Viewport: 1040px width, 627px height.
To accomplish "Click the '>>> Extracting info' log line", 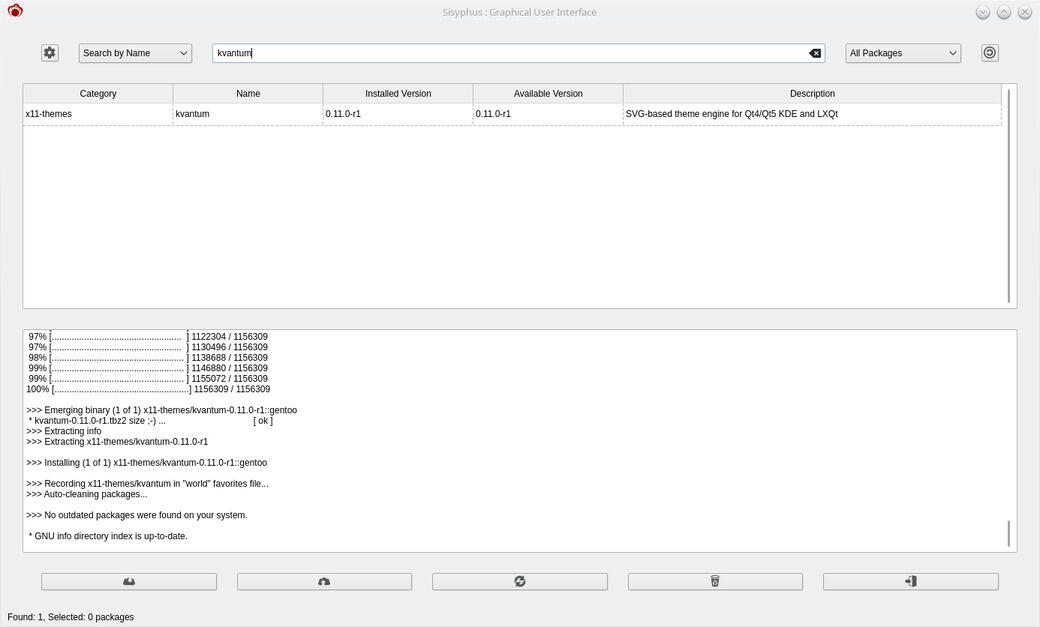I will (x=64, y=431).
